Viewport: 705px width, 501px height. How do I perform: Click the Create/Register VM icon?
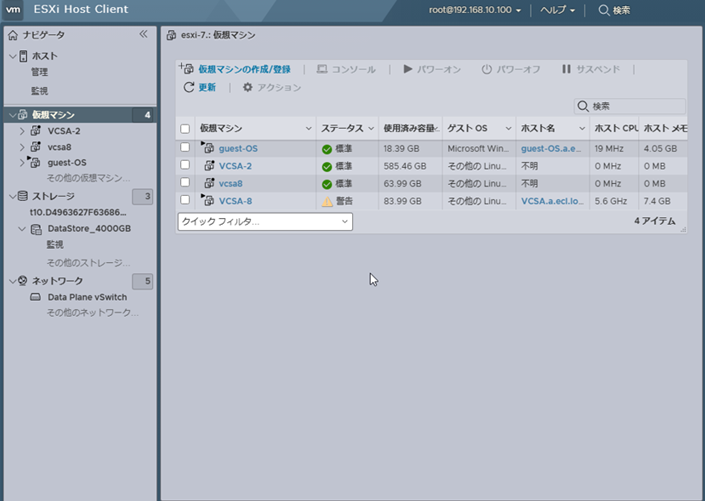click(186, 69)
